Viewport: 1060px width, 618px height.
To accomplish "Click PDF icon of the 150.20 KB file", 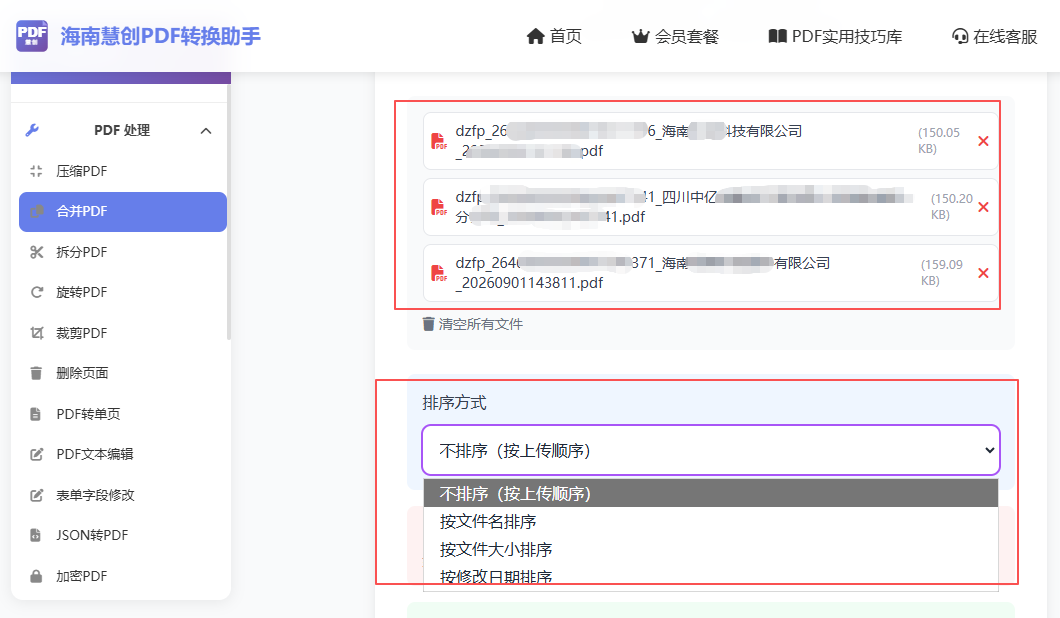I will 439,207.
